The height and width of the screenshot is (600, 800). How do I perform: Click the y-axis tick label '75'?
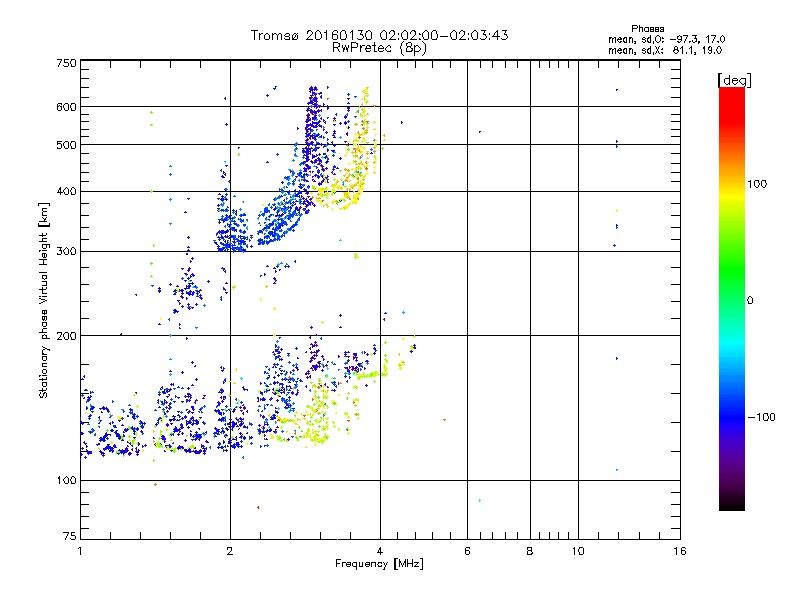[70, 536]
